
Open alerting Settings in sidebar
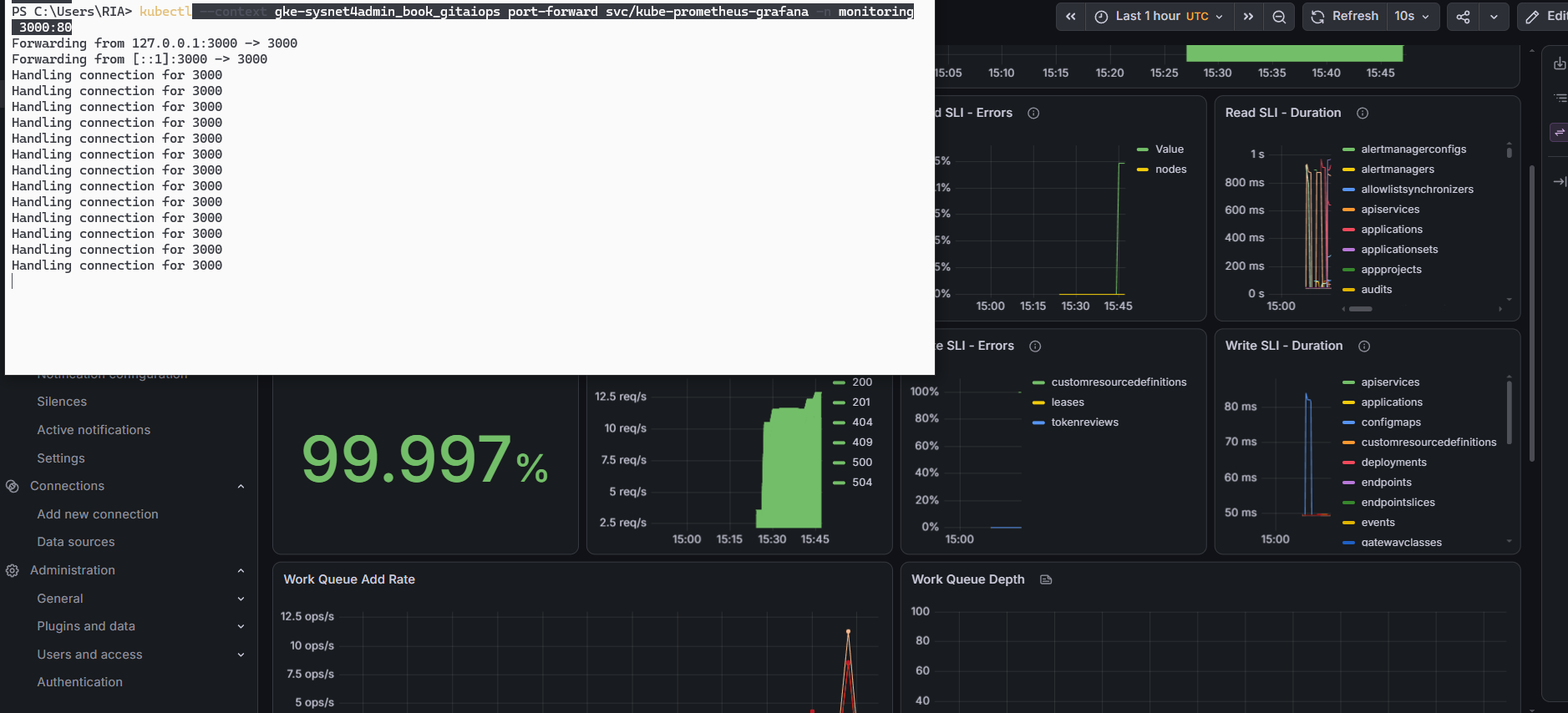(61, 458)
